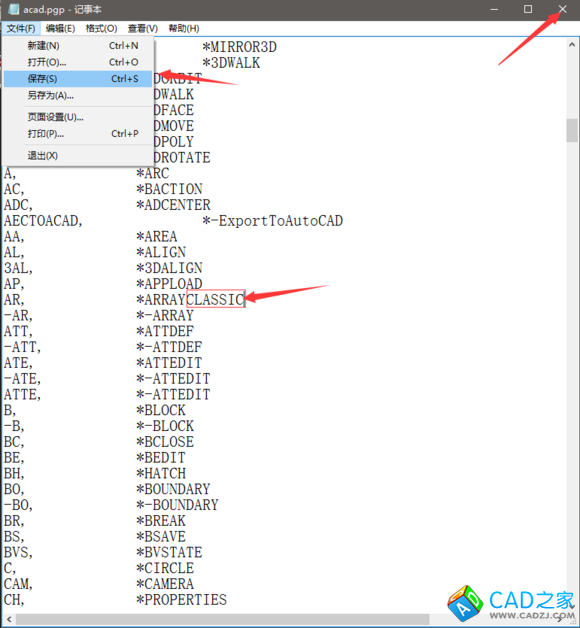Click the vertical scrollbar thumb
This screenshot has height=628, width=580.
pos(572,130)
